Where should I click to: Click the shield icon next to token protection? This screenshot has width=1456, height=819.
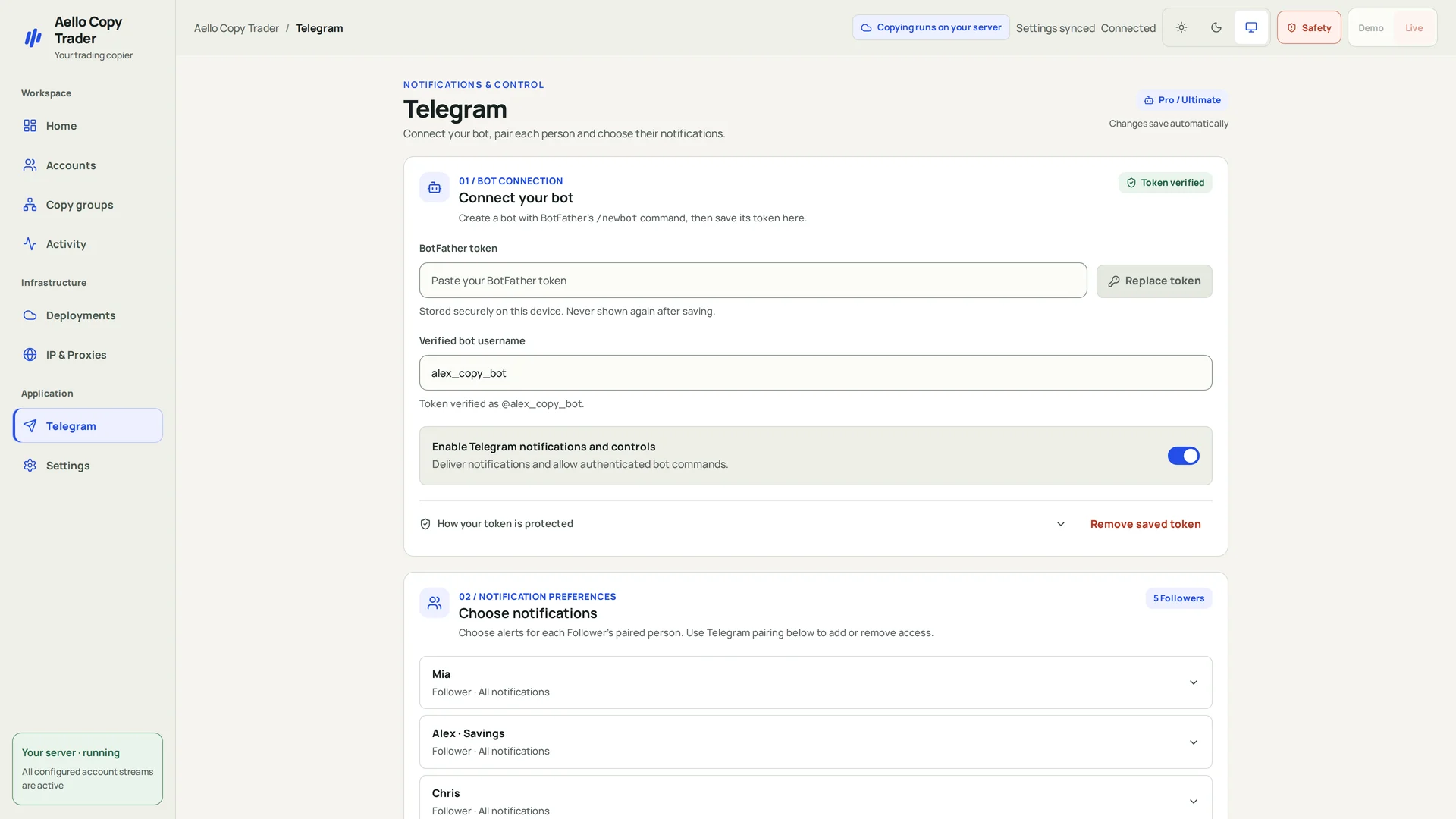point(425,524)
